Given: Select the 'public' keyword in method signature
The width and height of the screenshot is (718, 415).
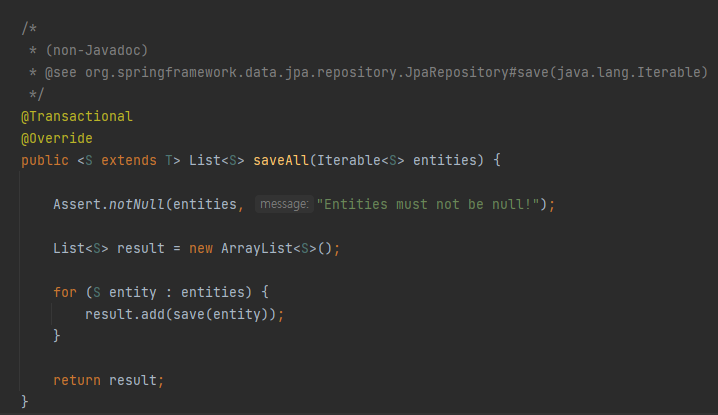Looking at the screenshot, I should (x=45, y=160).
